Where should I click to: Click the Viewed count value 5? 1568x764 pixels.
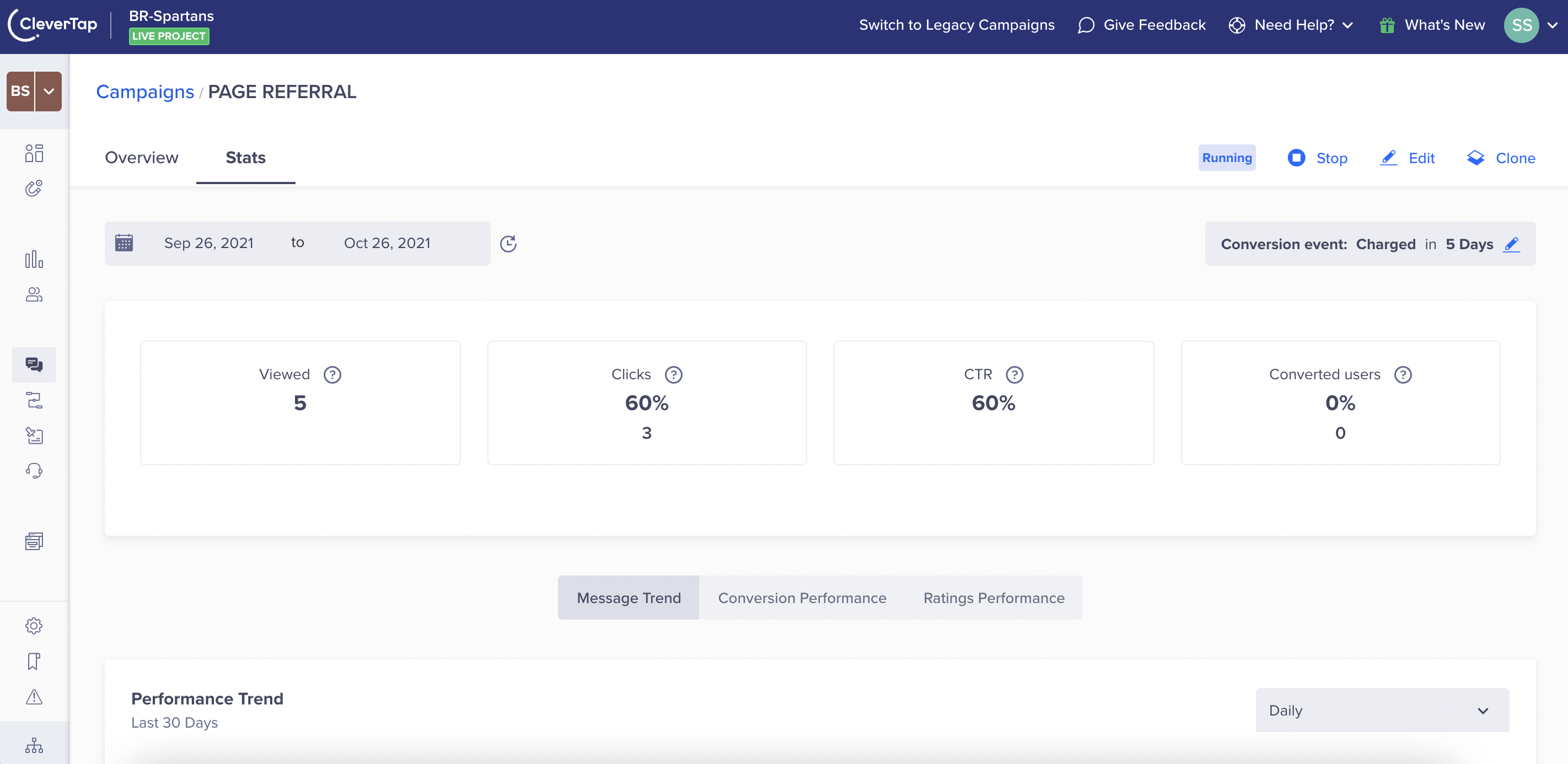[300, 403]
